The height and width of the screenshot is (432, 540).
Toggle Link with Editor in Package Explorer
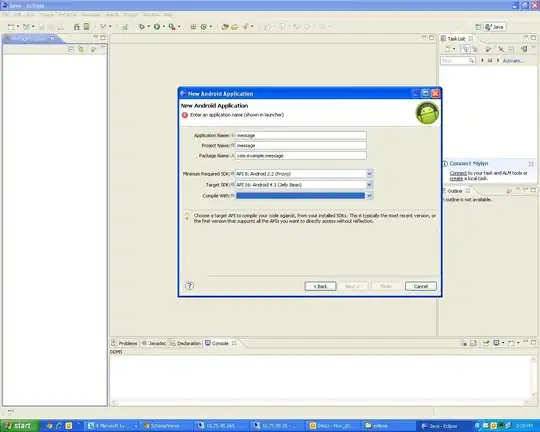point(81,49)
